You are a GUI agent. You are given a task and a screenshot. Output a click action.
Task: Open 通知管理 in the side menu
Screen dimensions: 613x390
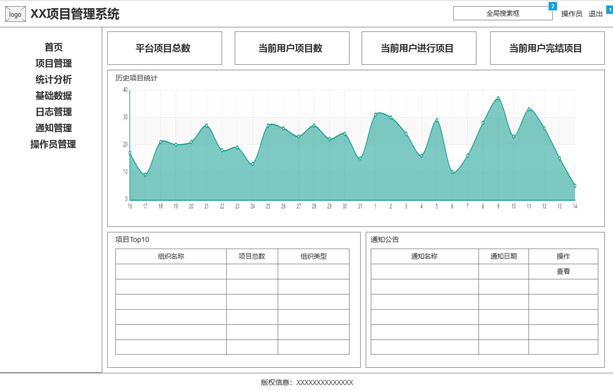pyautogui.click(x=54, y=128)
